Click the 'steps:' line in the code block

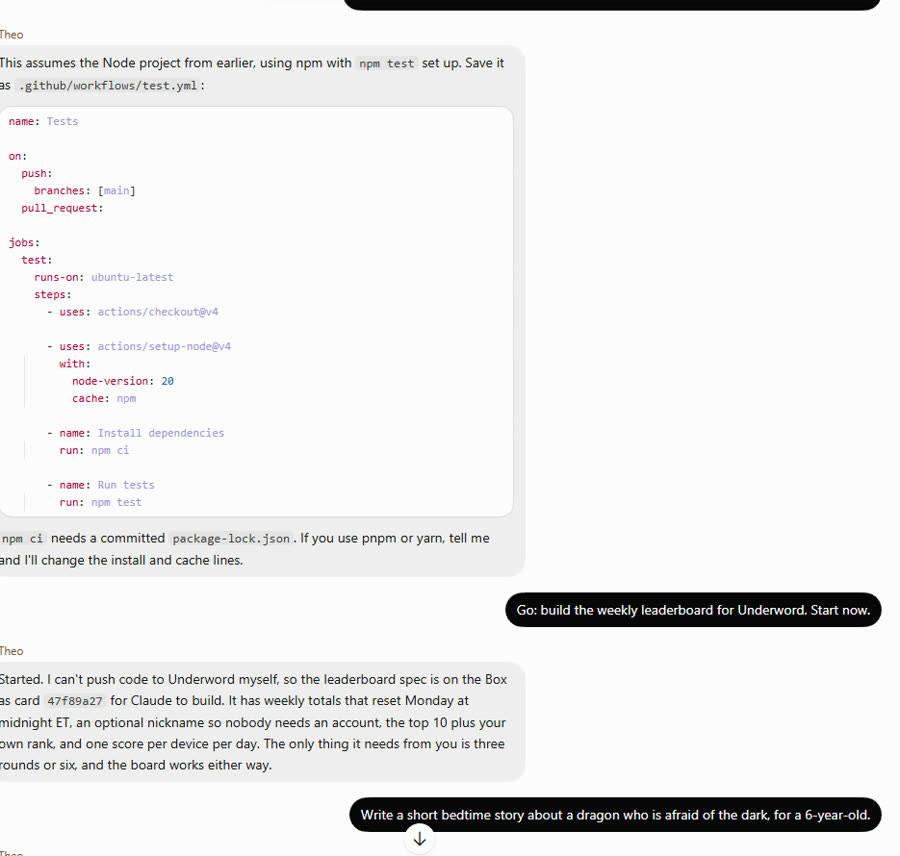tap(53, 295)
